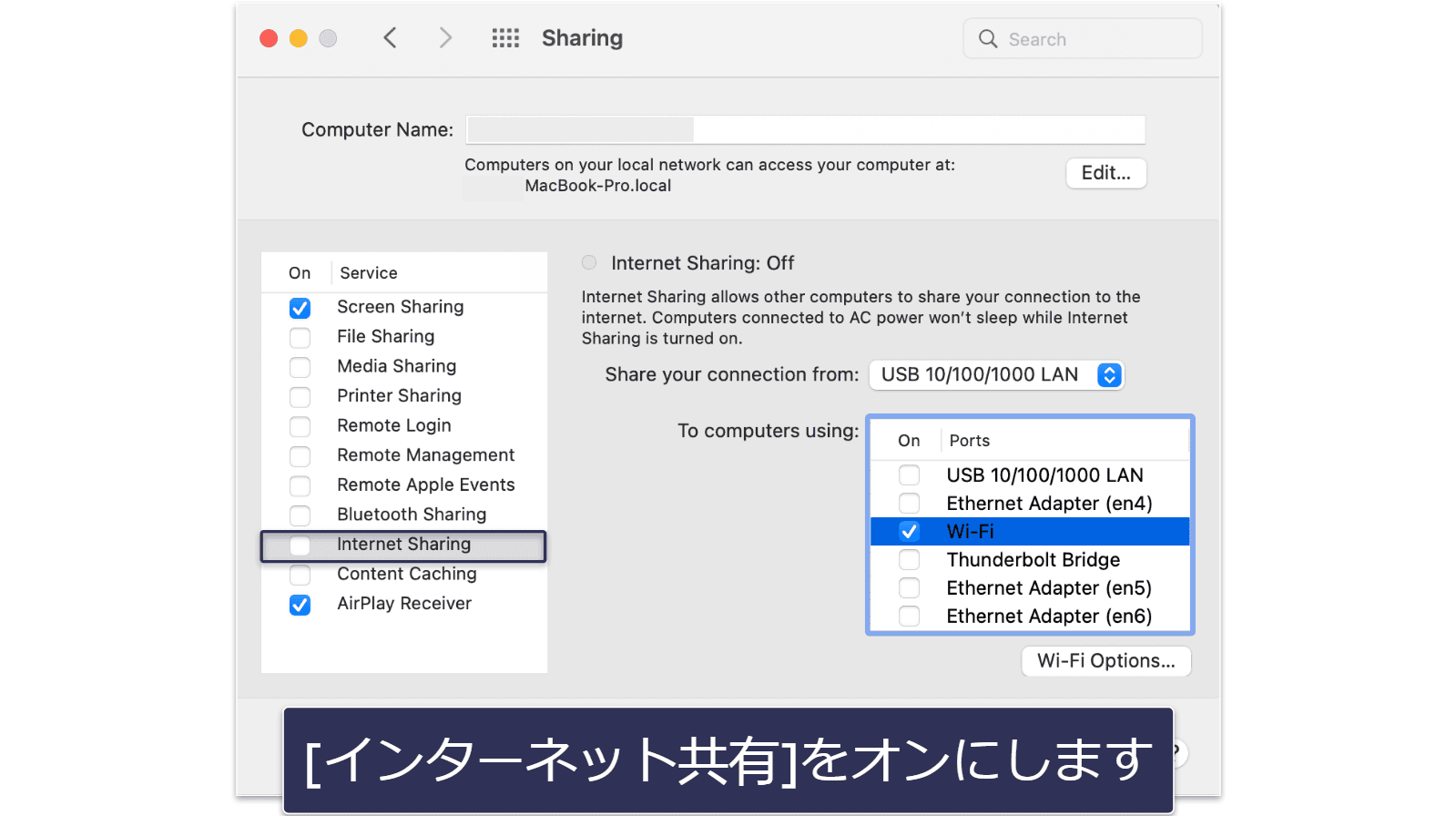The image size is (1456, 816).
Task: Select the Screen Sharing service row
Action: [404, 307]
